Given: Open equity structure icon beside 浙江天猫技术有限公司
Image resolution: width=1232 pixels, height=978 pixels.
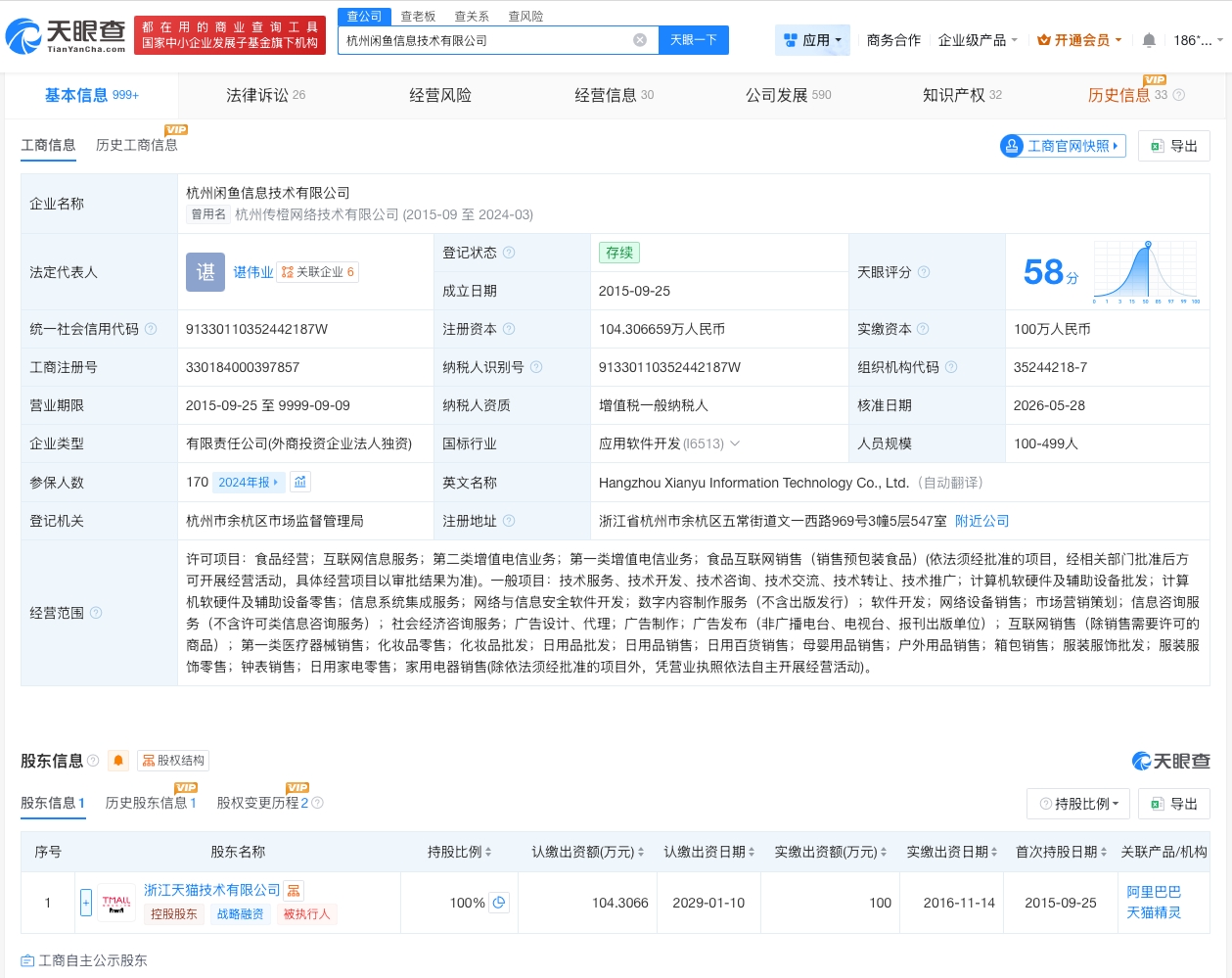Looking at the screenshot, I should (294, 891).
